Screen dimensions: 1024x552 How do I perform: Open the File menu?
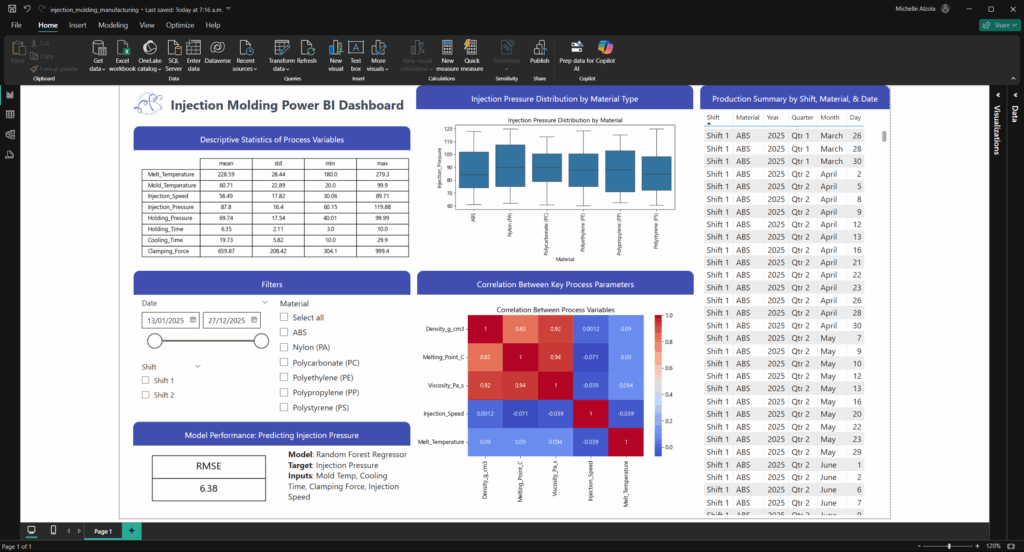tap(16, 24)
